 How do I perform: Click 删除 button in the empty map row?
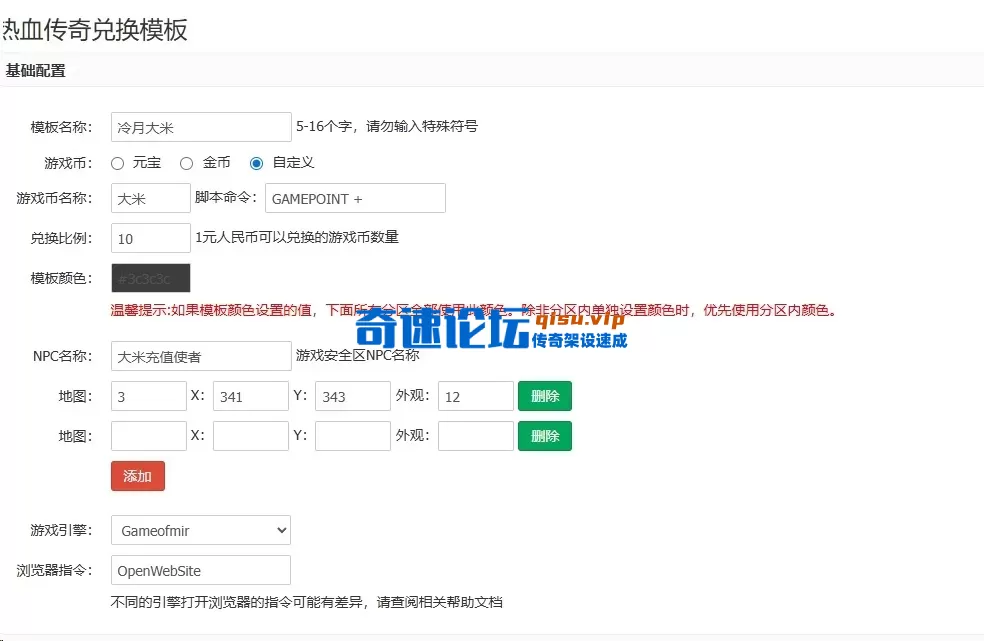[545, 436]
